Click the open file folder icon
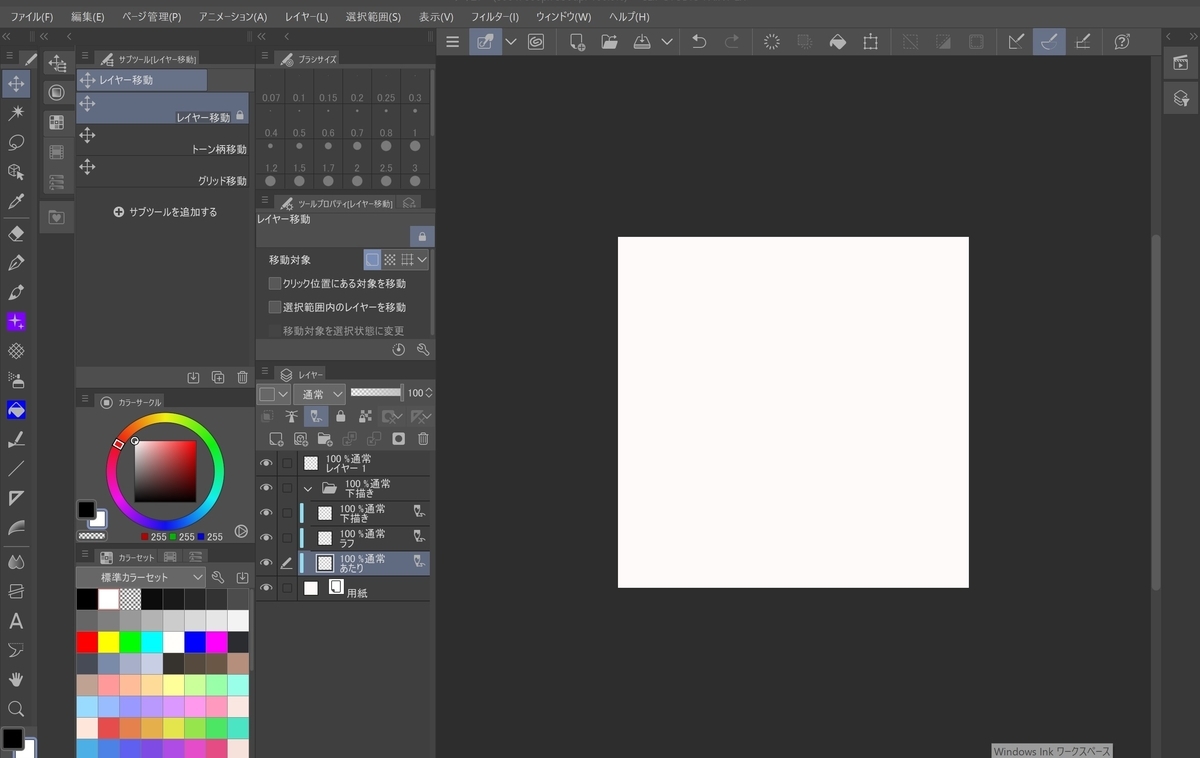 pyautogui.click(x=609, y=42)
